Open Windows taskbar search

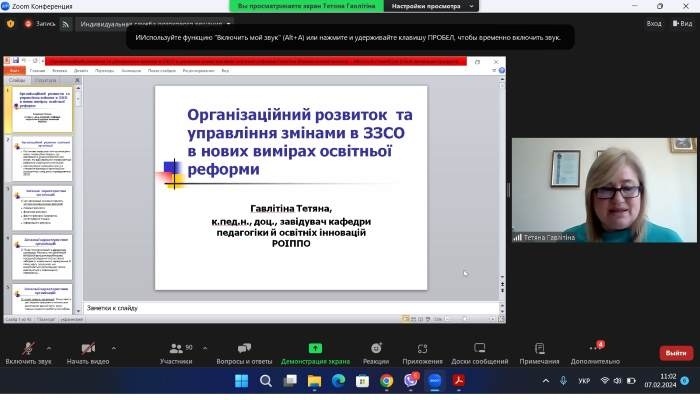click(266, 381)
